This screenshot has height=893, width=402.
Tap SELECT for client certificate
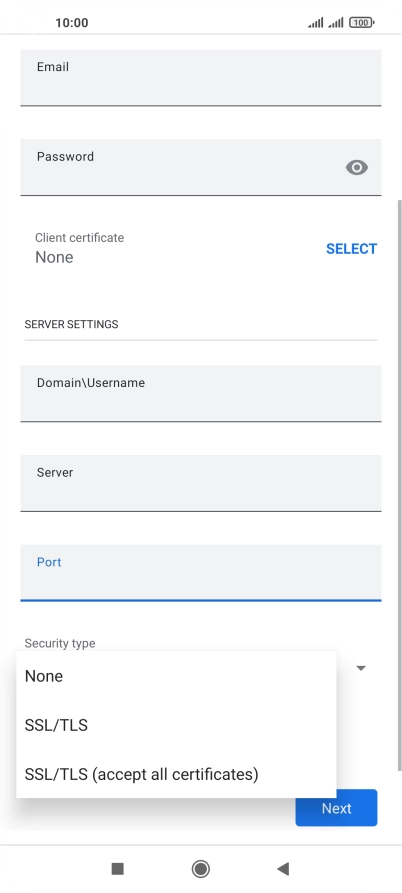(x=351, y=249)
